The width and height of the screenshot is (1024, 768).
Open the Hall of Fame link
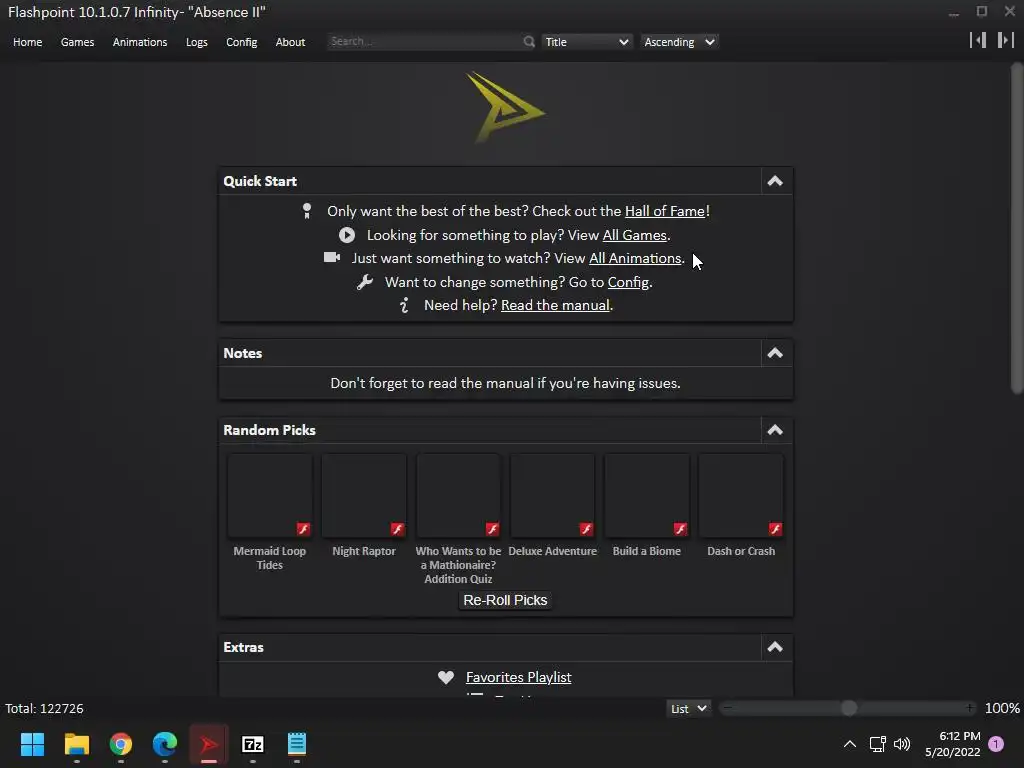point(665,211)
